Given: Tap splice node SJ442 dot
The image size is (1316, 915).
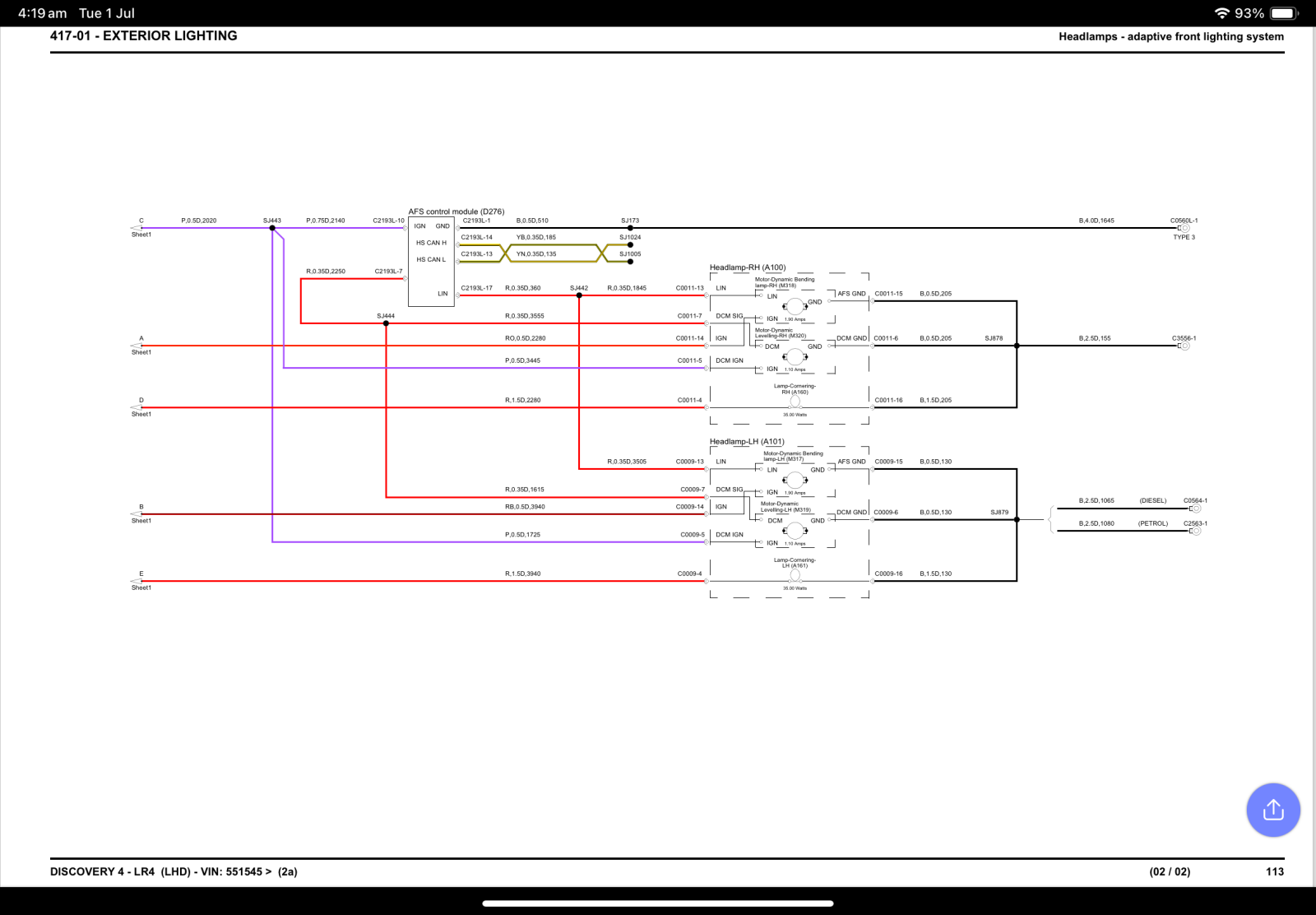Looking at the screenshot, I should pyautogui.click(x=579, y=295).
